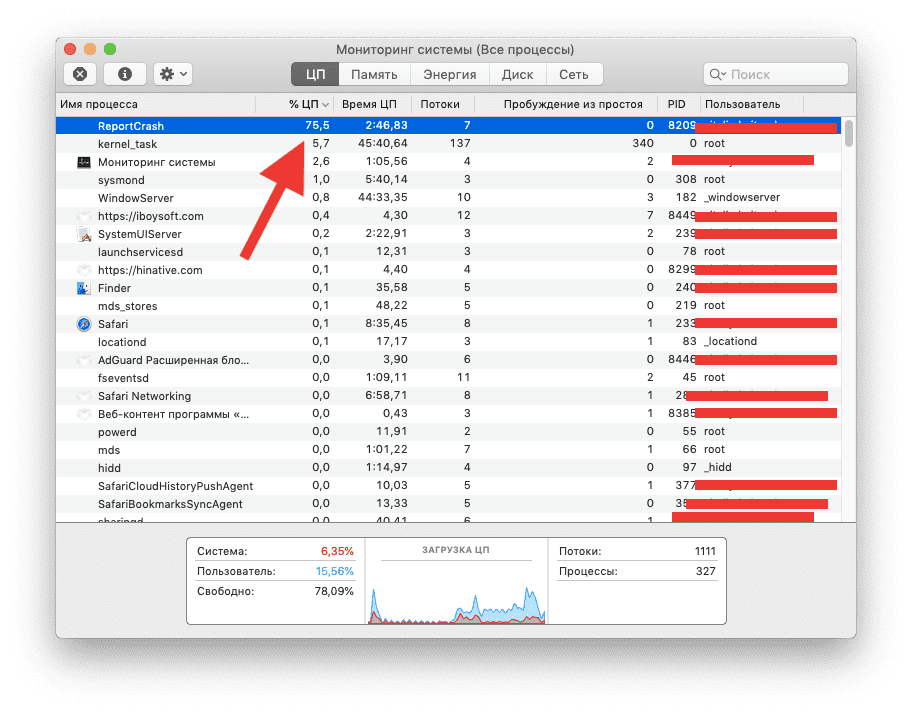Select the sysmond process row
This screenshot has width=912, height=712.
[x=448, y=180]
